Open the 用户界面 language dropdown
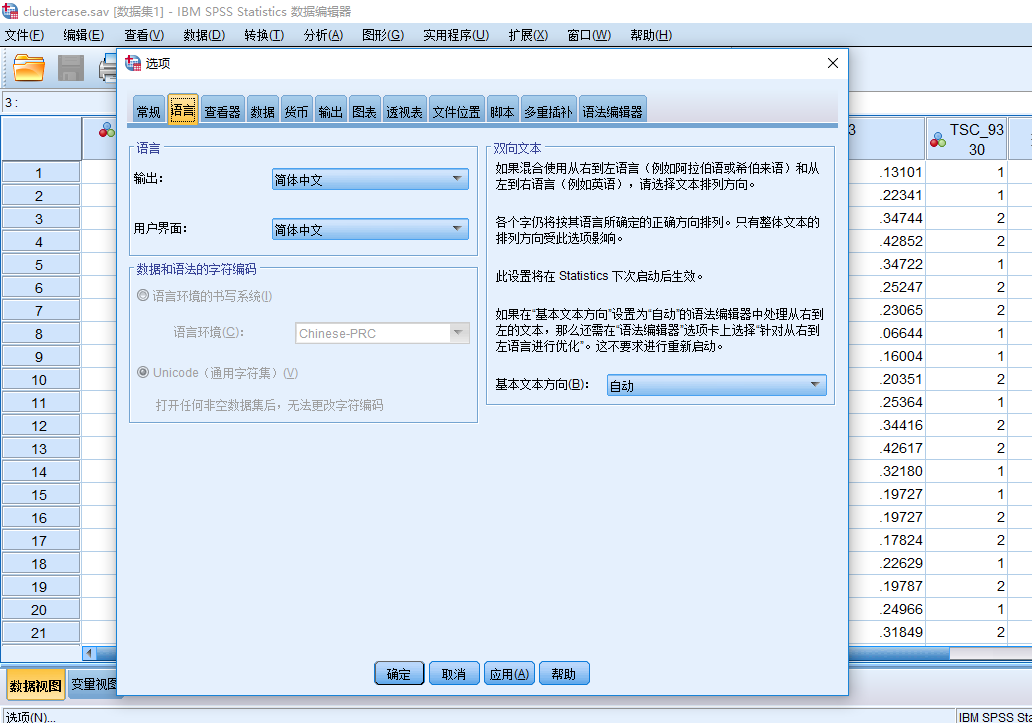Image resolution: width=1032 pixels, height=723 pixels. pos(370,229)
